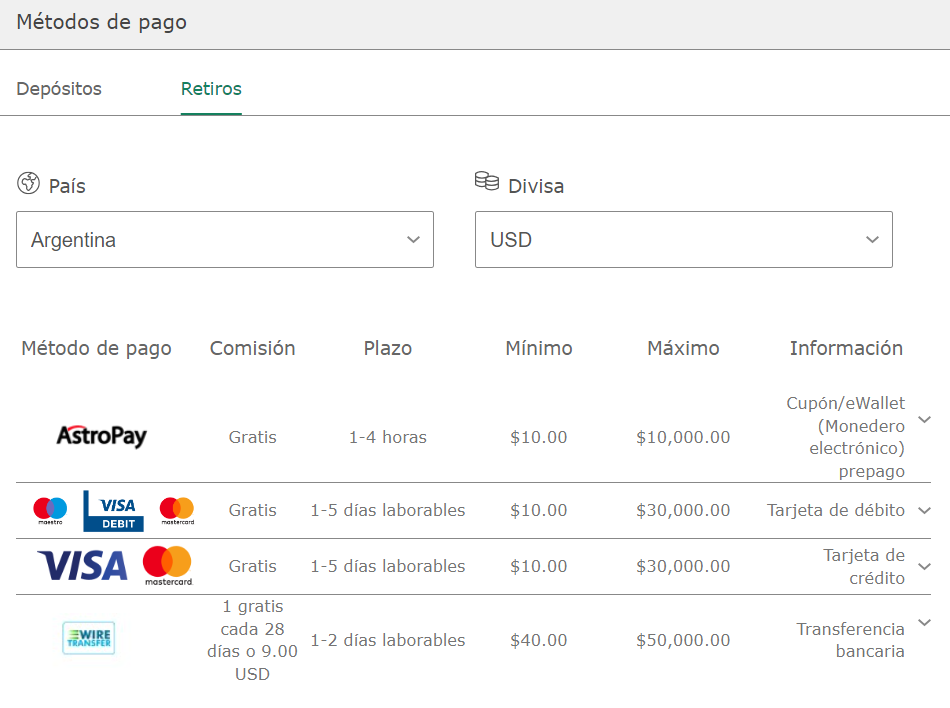This screenshot has width=950, height=708.
Task: Expand the AstroPay row details chevron
Action: click(x=924, y=419)
